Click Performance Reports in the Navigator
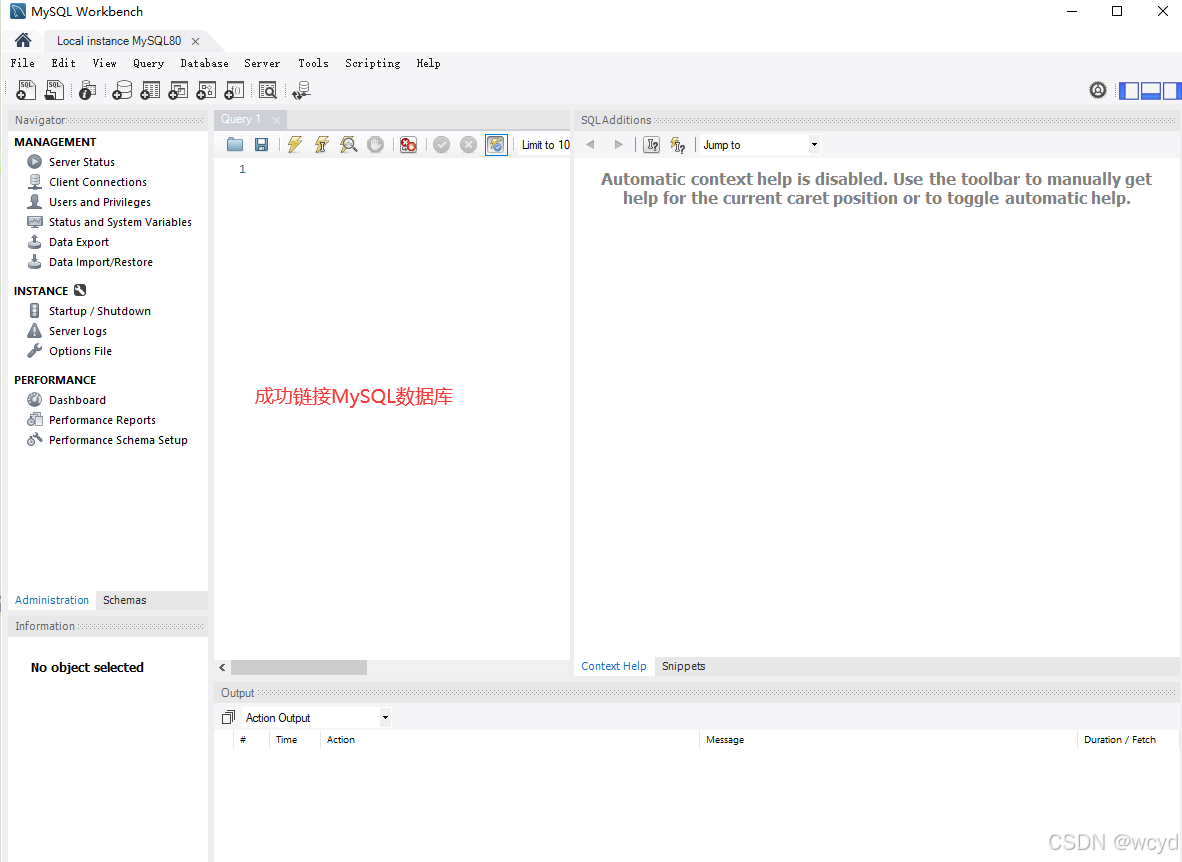The width and height of the screenshot is (1182, 862). pos(102,420)
